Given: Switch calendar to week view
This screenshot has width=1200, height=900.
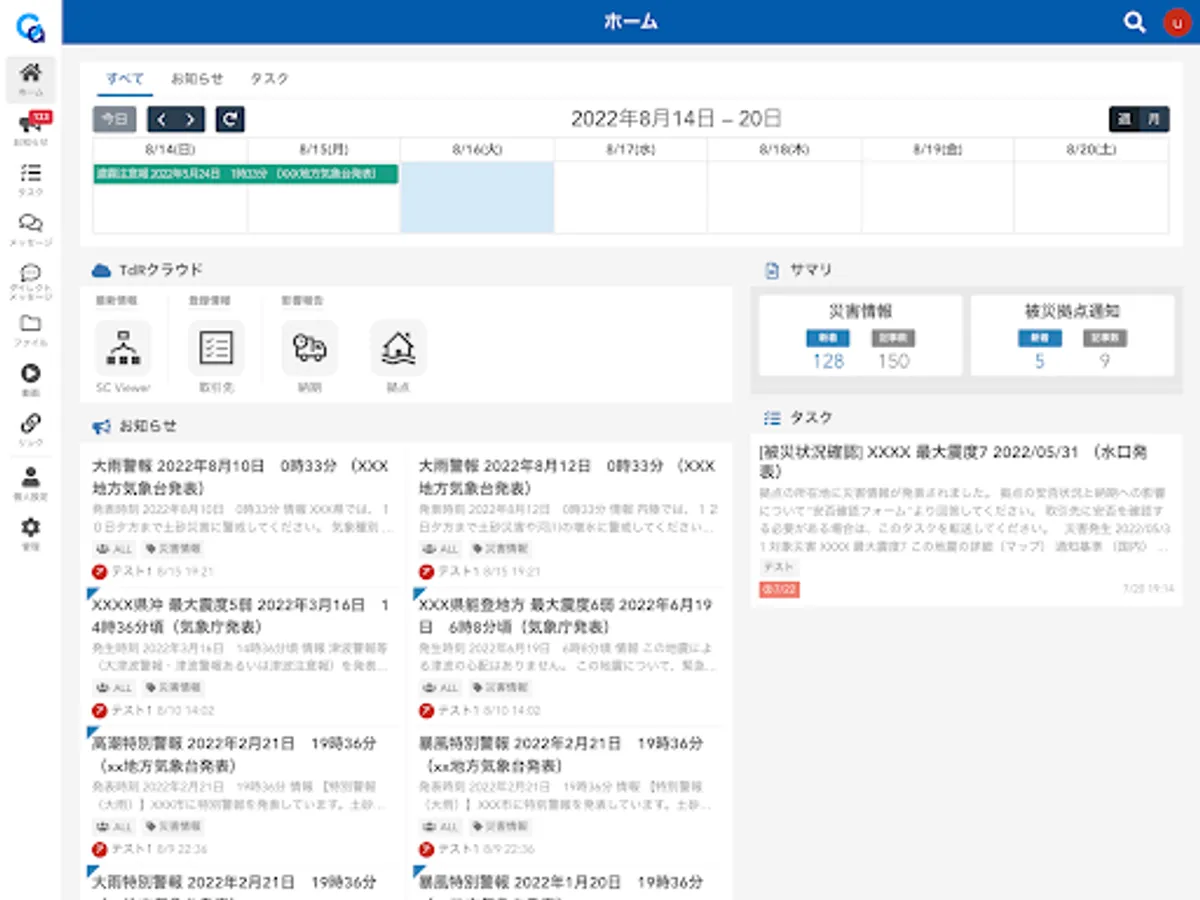Looking at the screenshot, I should [x=1125, y=119].
